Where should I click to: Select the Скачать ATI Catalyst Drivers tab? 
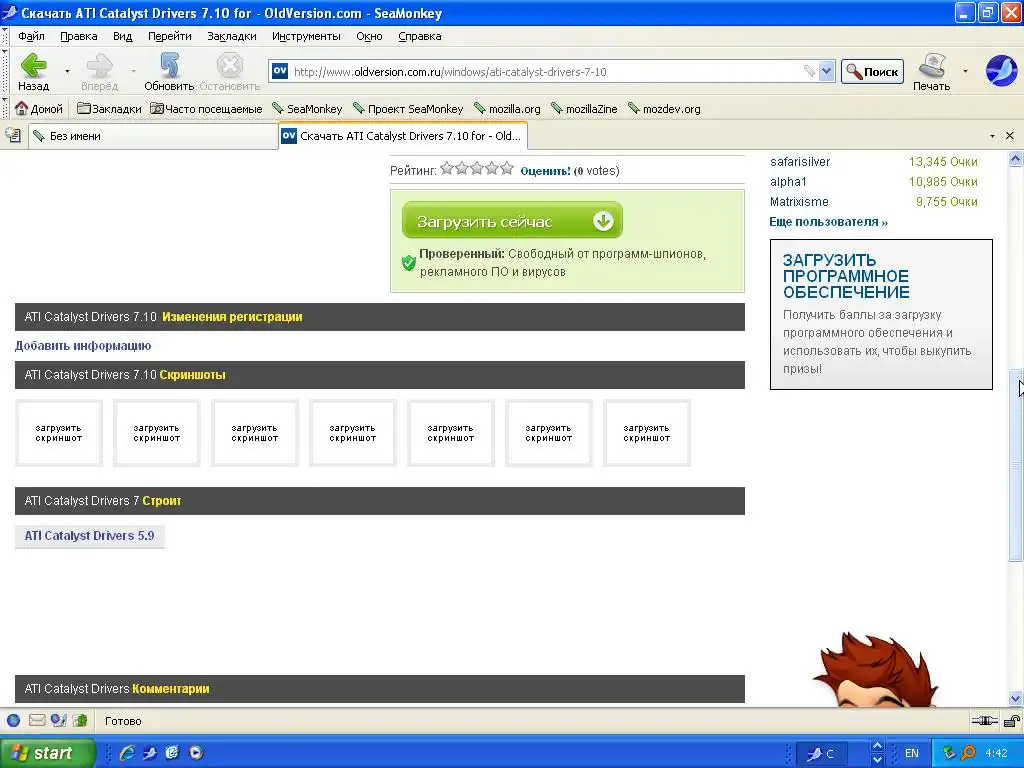click(x=403, y=136)
